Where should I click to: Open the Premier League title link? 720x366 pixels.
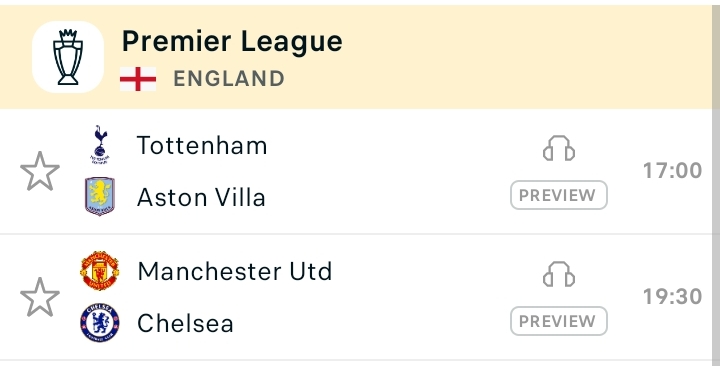tap(232, 41)
